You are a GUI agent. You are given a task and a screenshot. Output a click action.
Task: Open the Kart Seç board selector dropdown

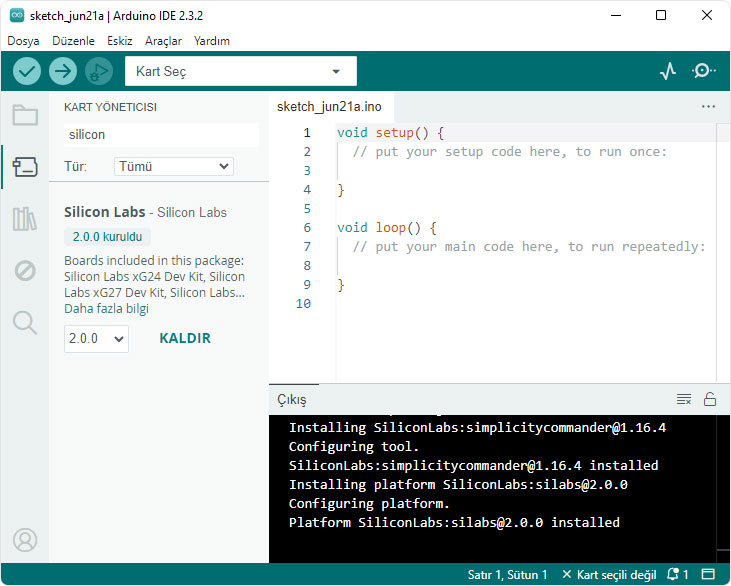click(x=241, y=71)
